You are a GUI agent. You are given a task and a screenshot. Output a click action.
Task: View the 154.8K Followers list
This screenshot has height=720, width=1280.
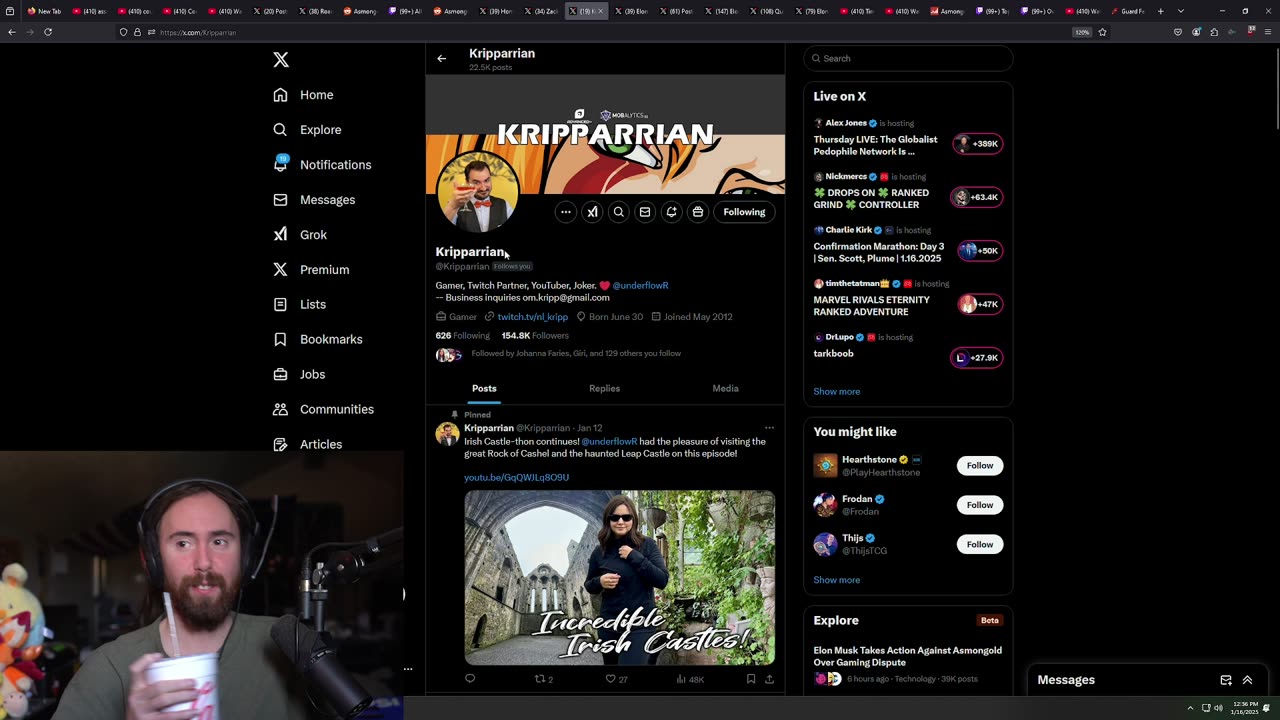(x=535, y=336)
